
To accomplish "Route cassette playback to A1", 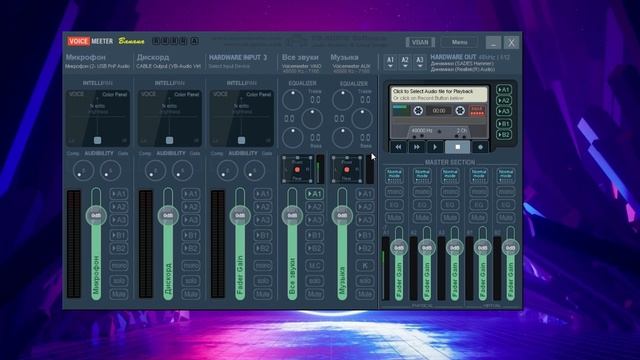I will (x=504, y=89).
